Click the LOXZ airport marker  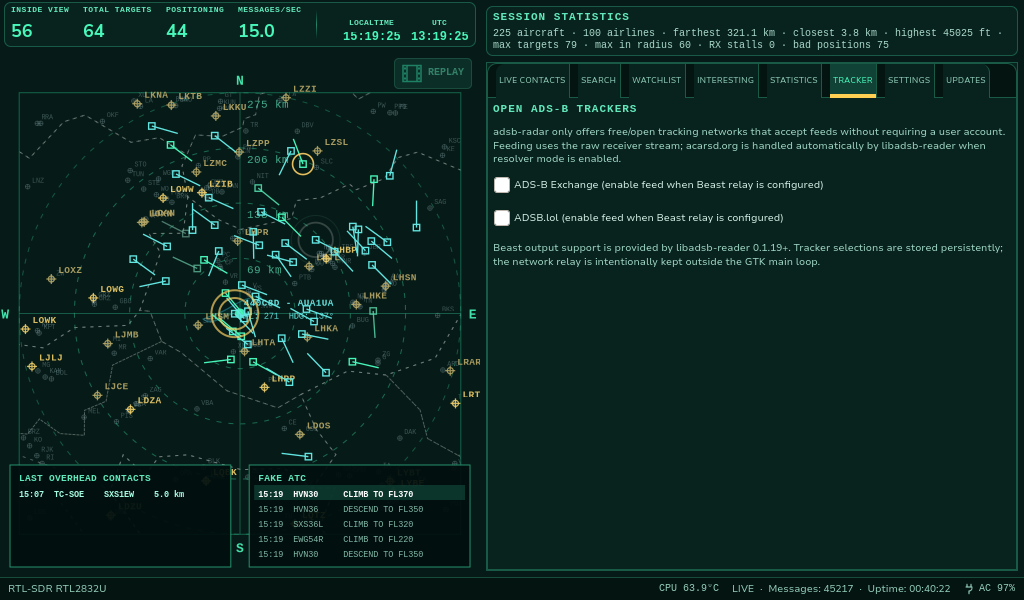pos(51,279)
